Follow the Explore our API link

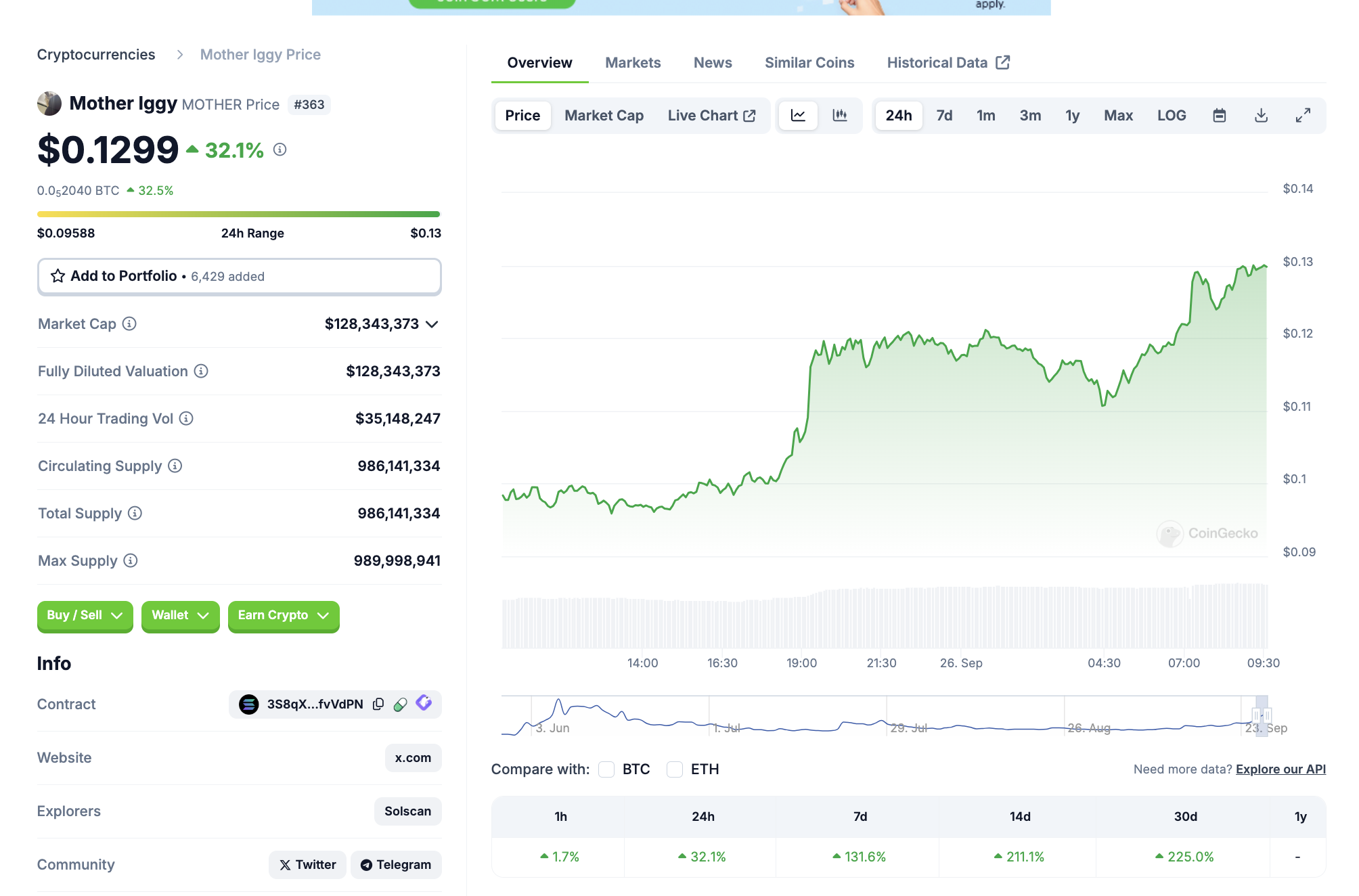1280,769
